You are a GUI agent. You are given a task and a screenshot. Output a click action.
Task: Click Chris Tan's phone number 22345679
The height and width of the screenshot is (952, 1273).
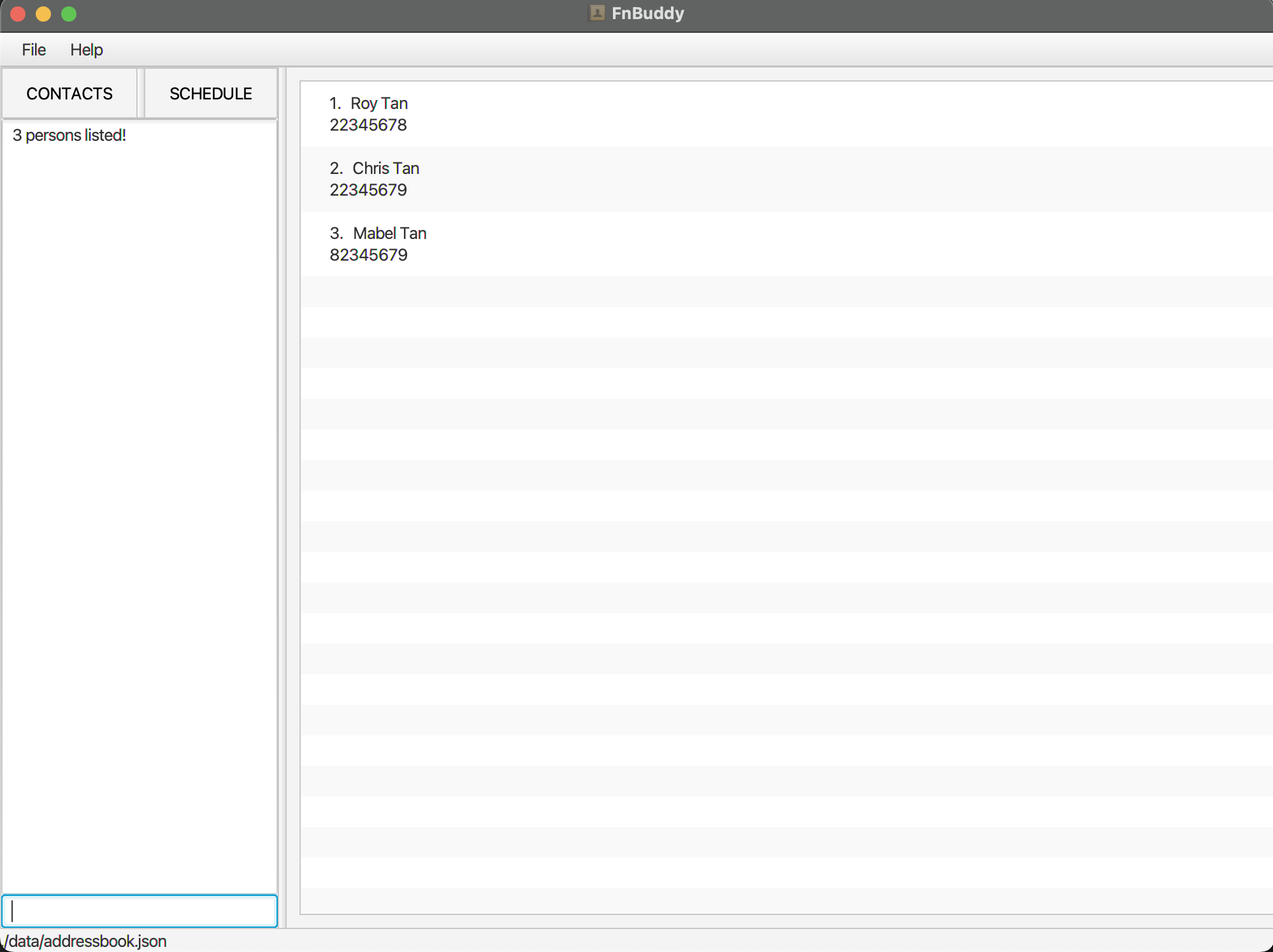(368, 190)
